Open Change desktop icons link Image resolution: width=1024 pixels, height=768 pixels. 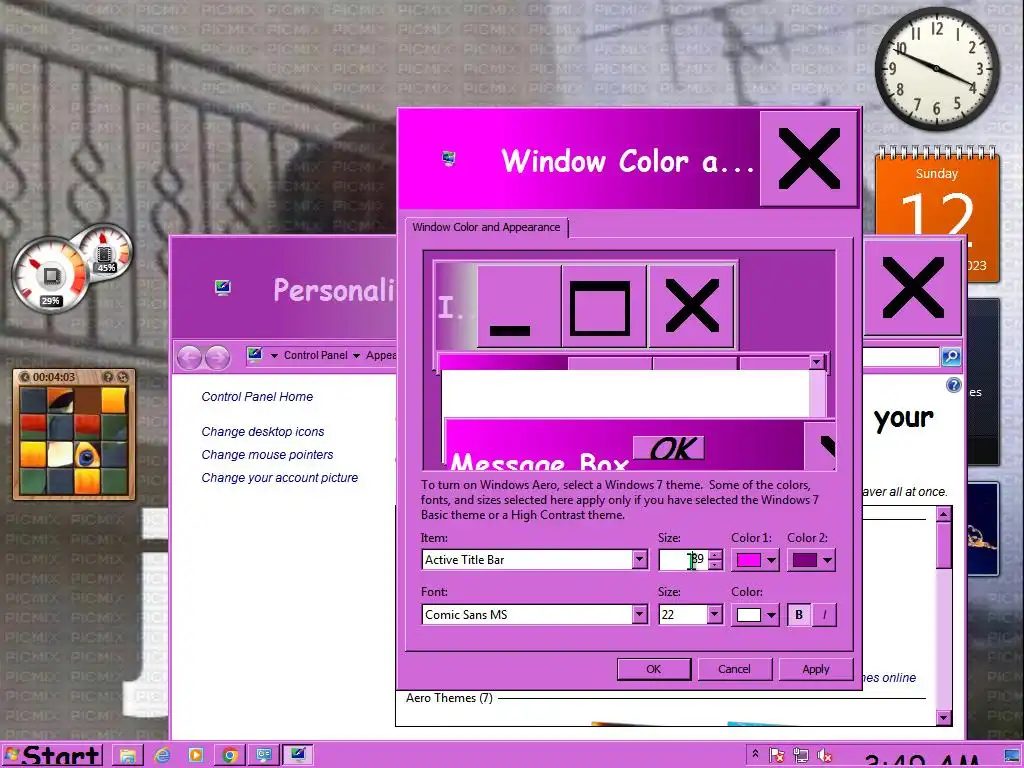click(263, 432)
